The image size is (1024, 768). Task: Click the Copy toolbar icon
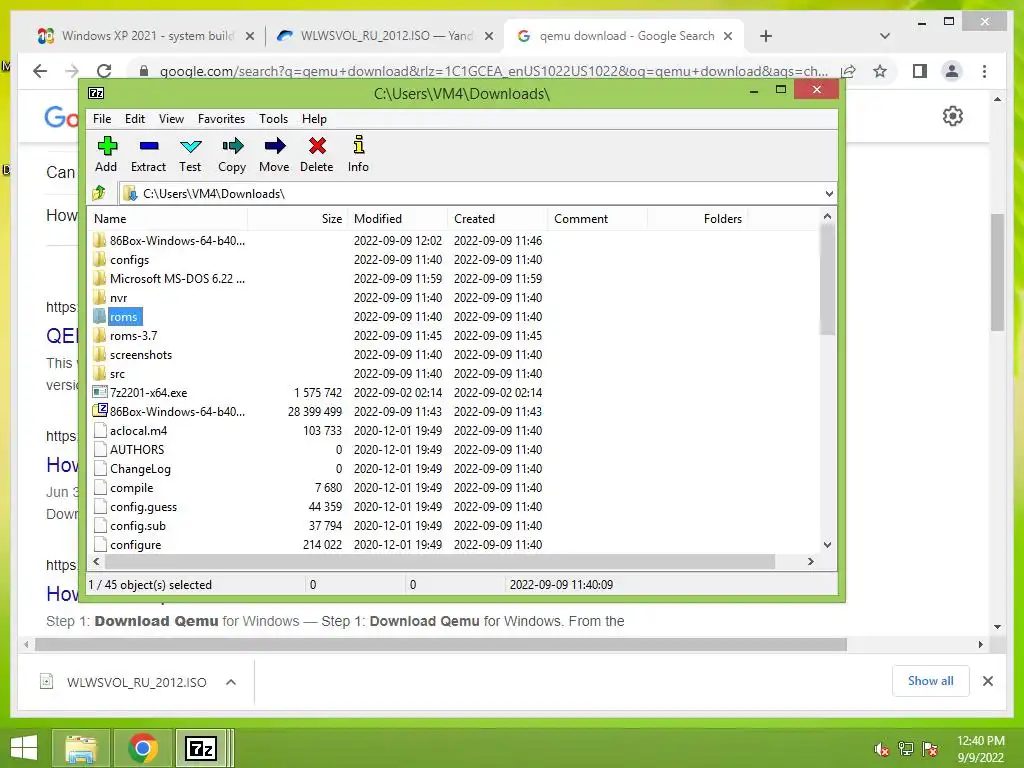coord(232,155)
